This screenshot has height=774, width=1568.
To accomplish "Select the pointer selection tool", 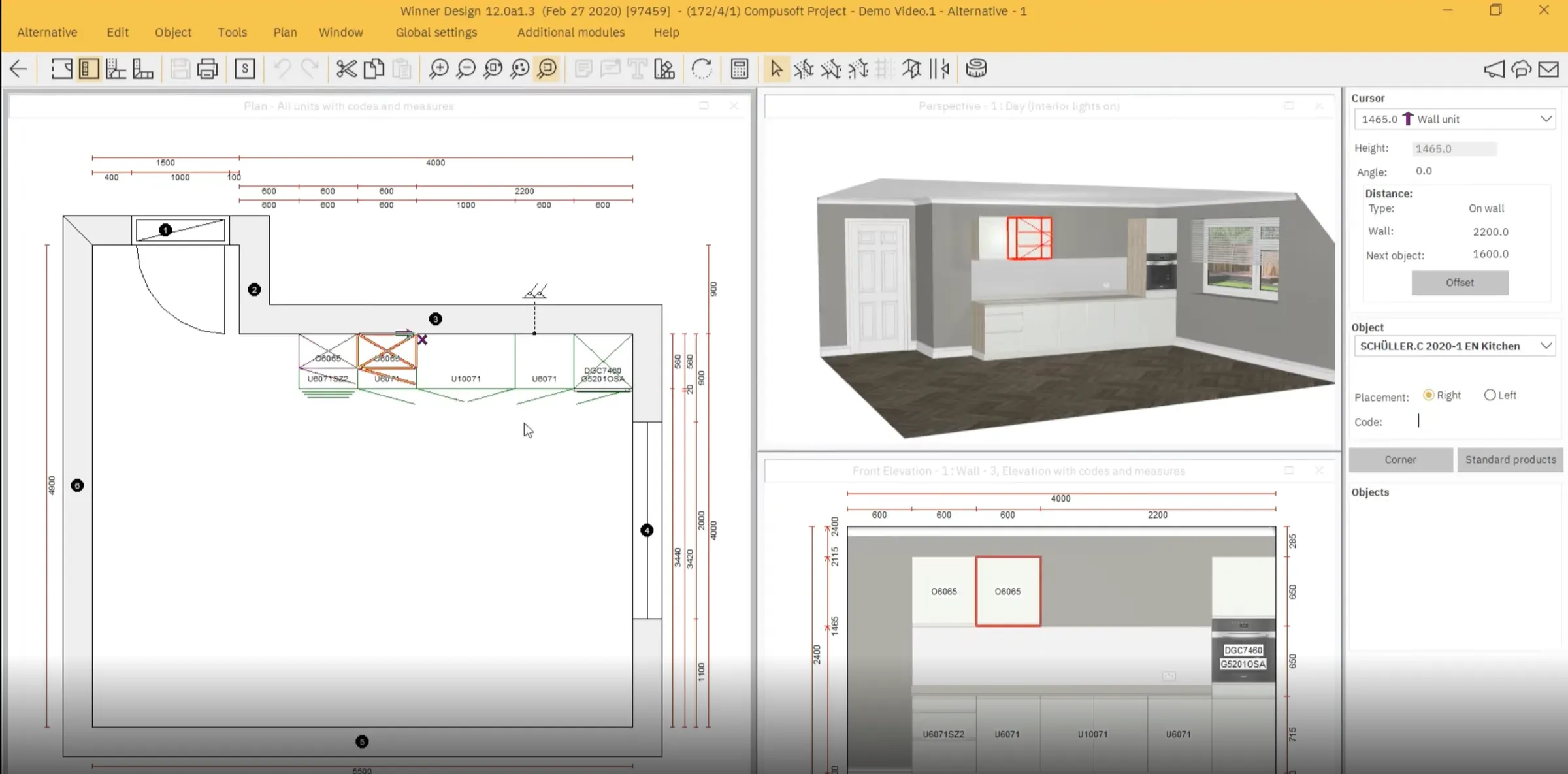I will [776, 68].
